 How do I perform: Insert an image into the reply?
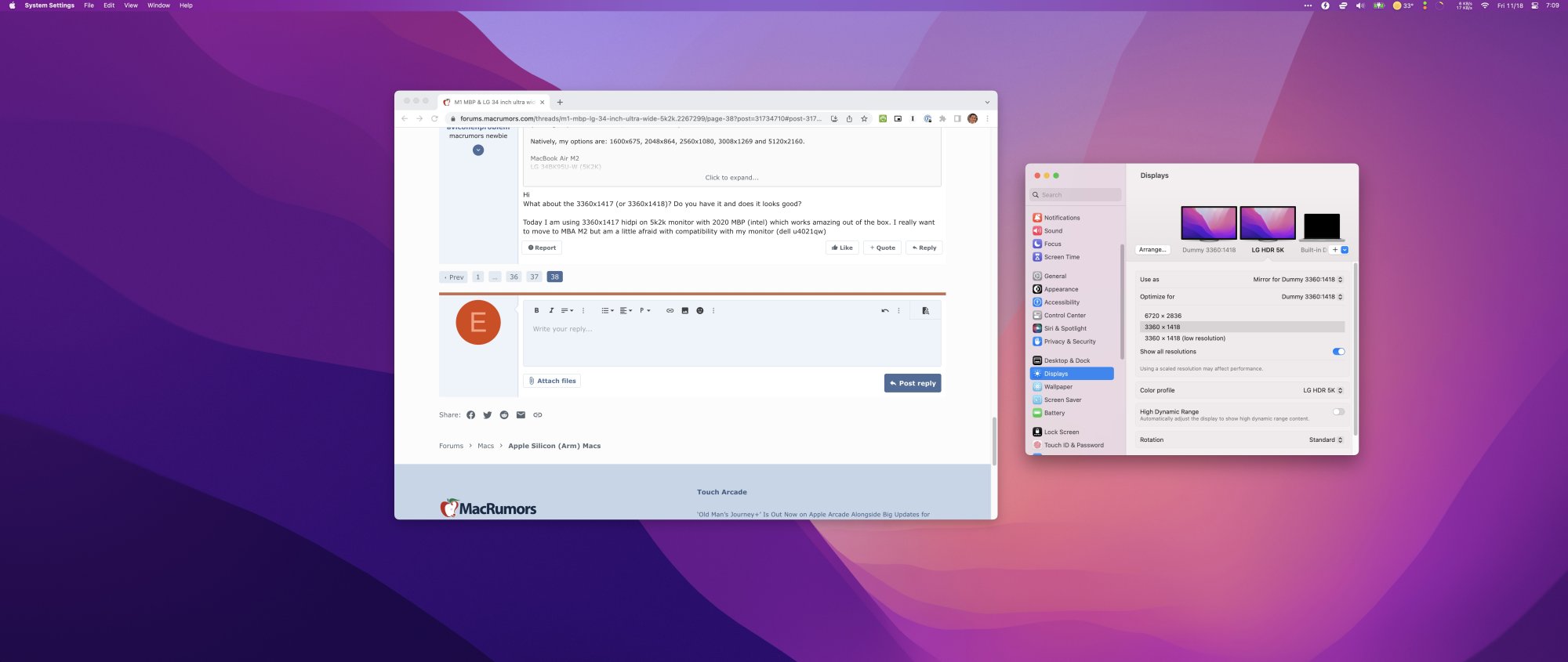tap(684, 310)
